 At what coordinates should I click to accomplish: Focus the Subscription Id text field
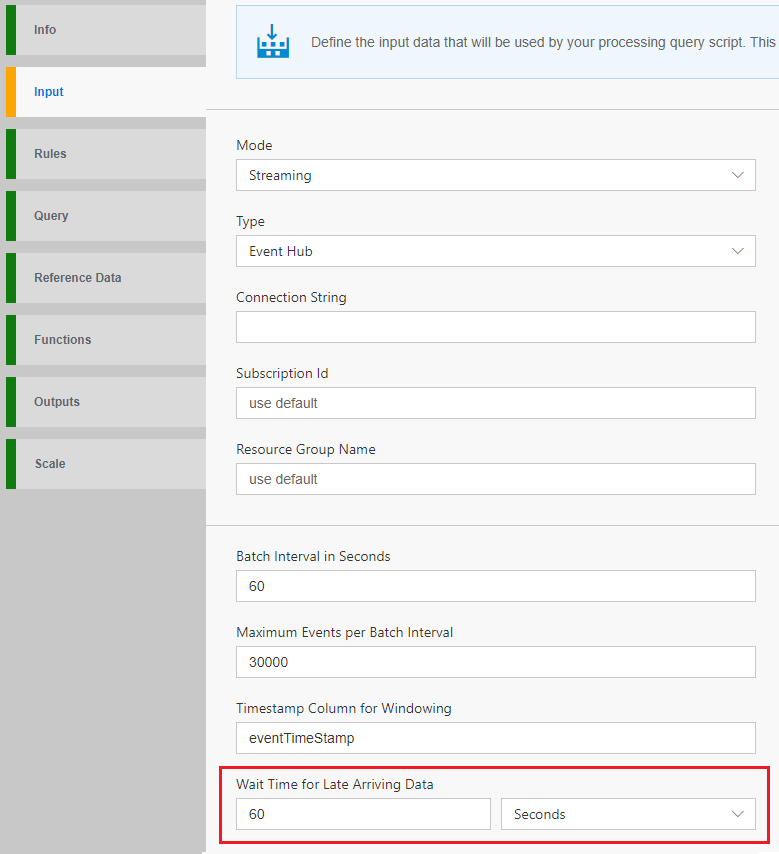click(x=495, y=403)
